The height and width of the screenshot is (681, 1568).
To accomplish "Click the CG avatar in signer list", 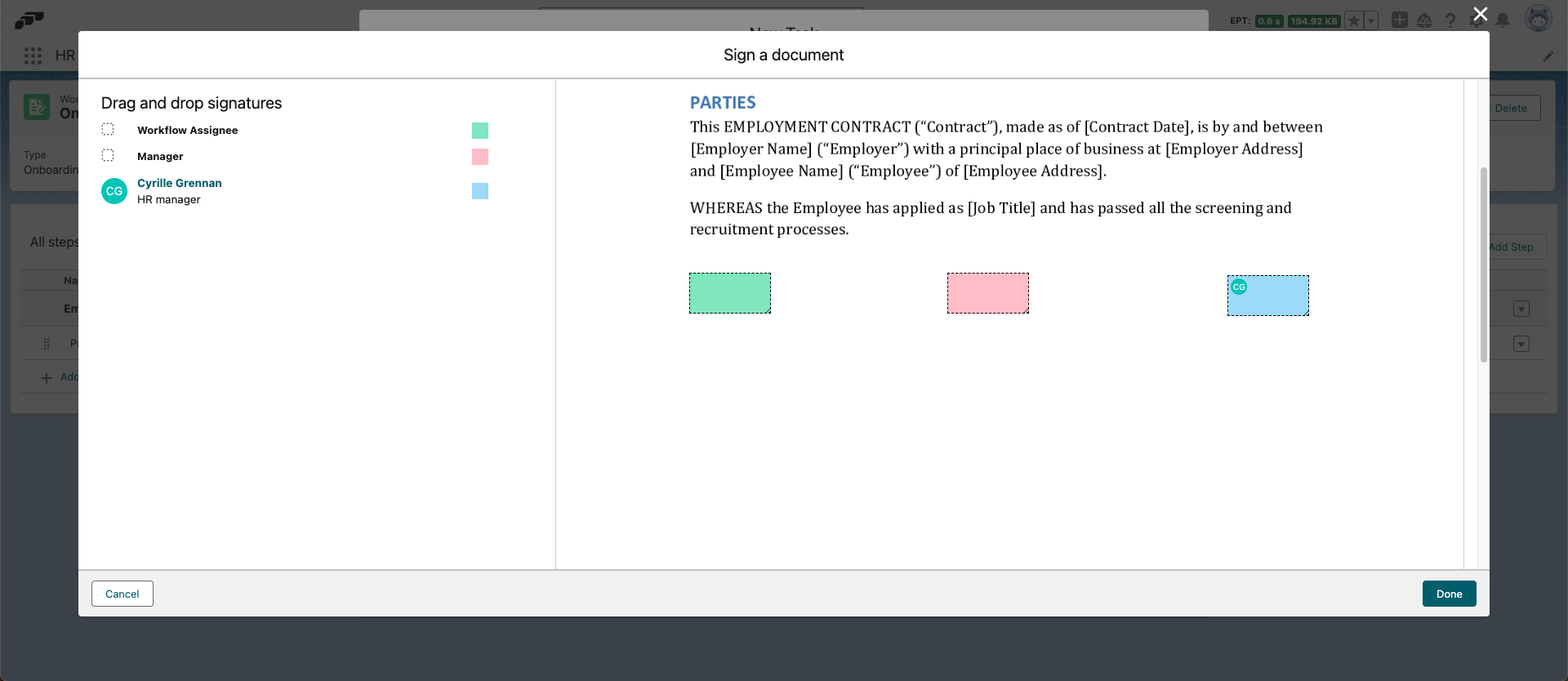I will (114, 191).
